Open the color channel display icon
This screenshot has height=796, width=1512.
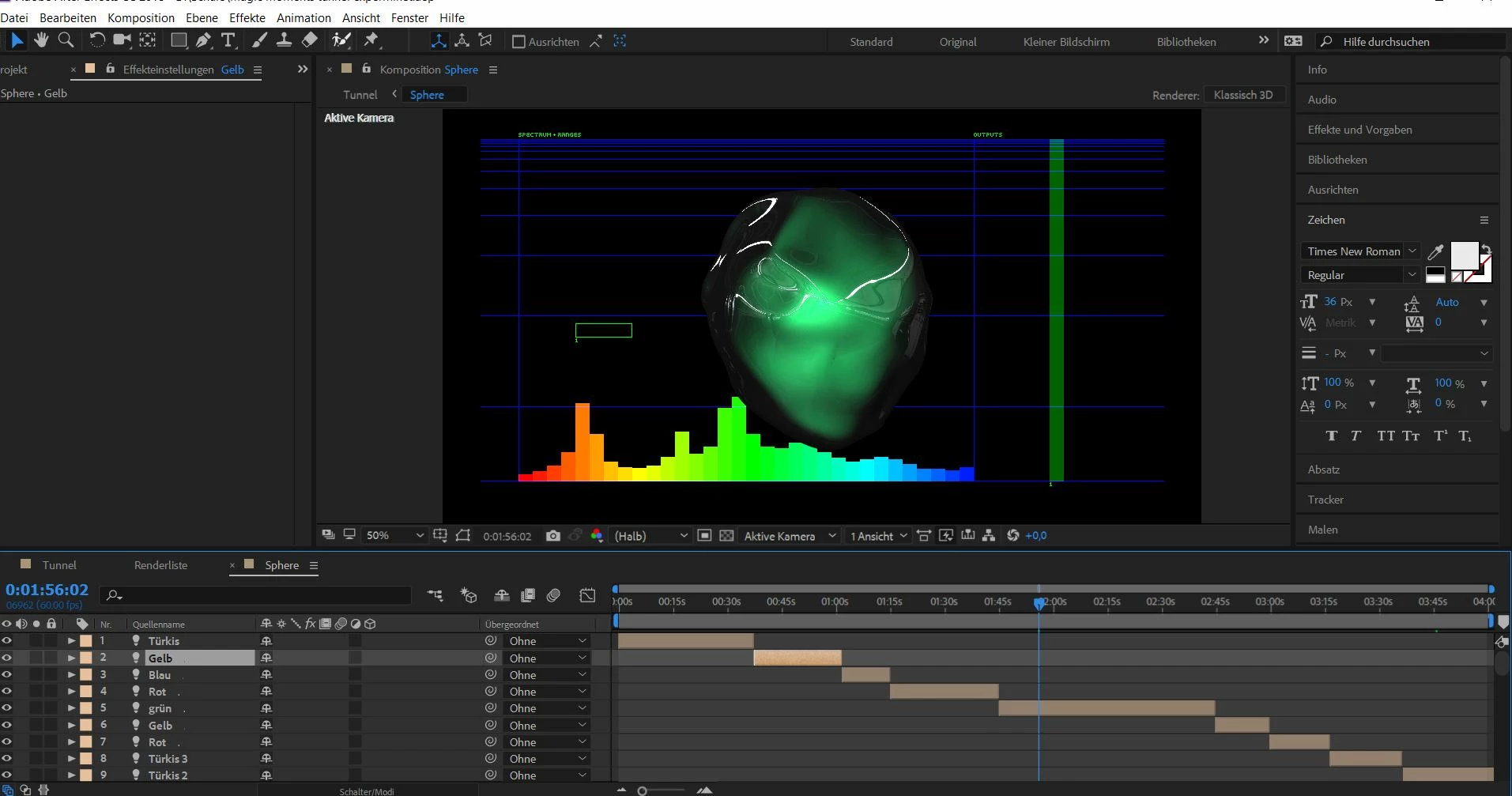pos(597,536)
